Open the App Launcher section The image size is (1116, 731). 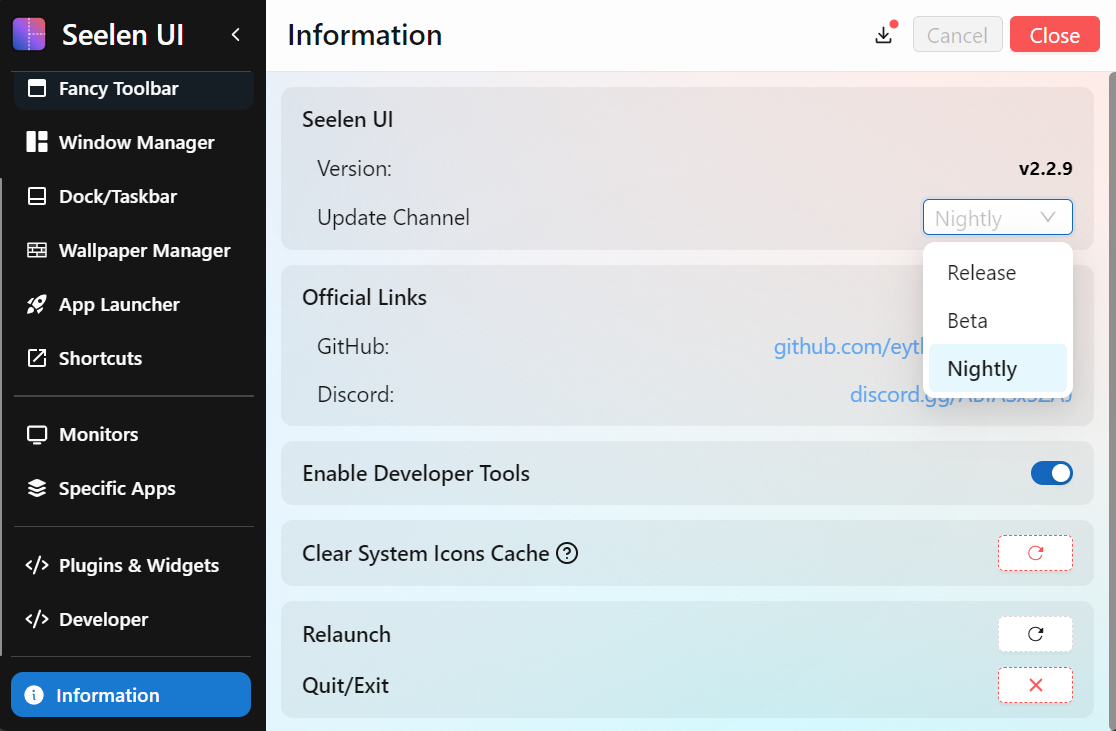133,305
